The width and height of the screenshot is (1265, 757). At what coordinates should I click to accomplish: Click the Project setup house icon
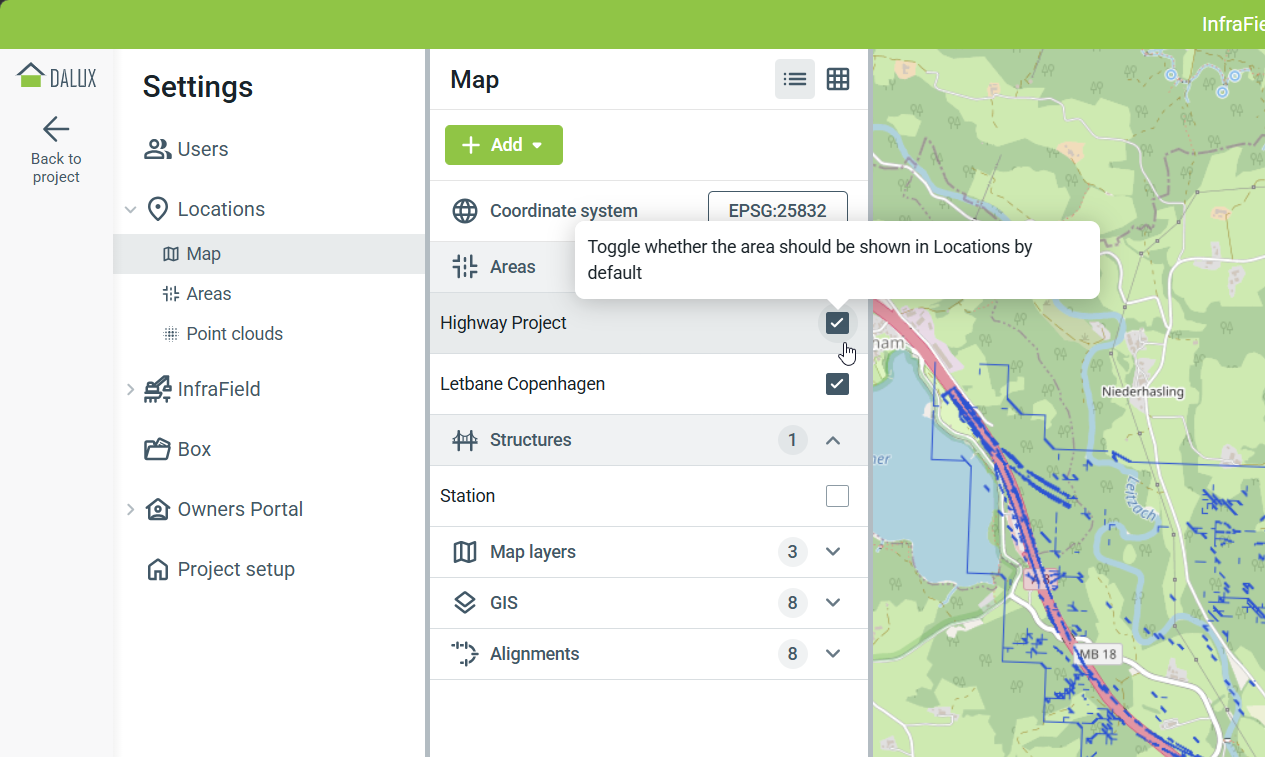pyautogui.click(x=157, y=569)
